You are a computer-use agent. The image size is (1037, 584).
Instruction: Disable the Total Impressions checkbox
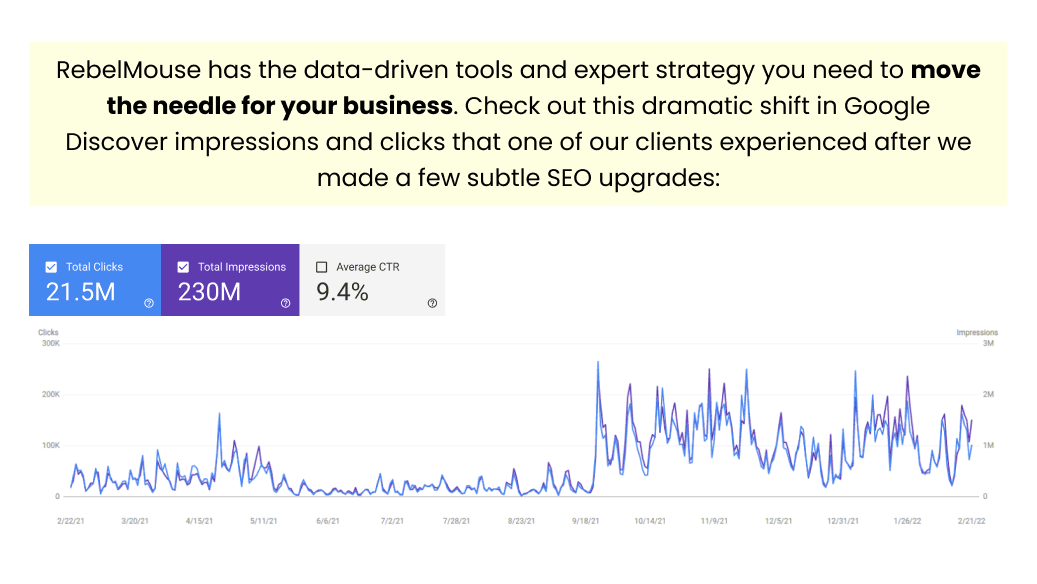tap(183, 266)
